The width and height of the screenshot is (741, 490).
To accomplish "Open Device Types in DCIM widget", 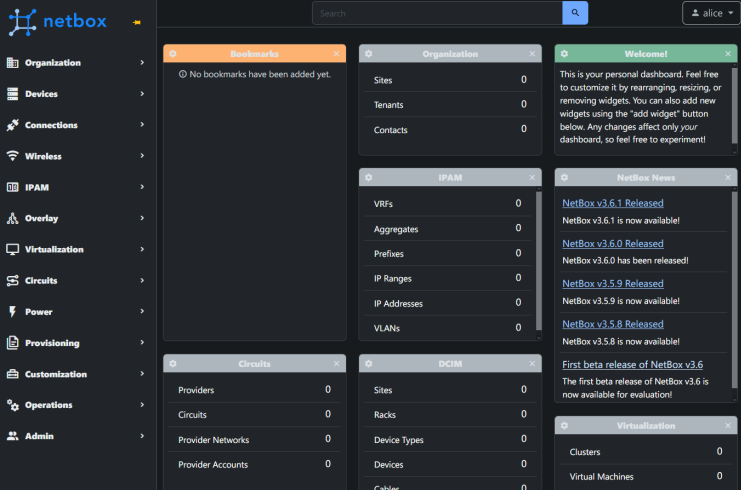I will point(450,439).
